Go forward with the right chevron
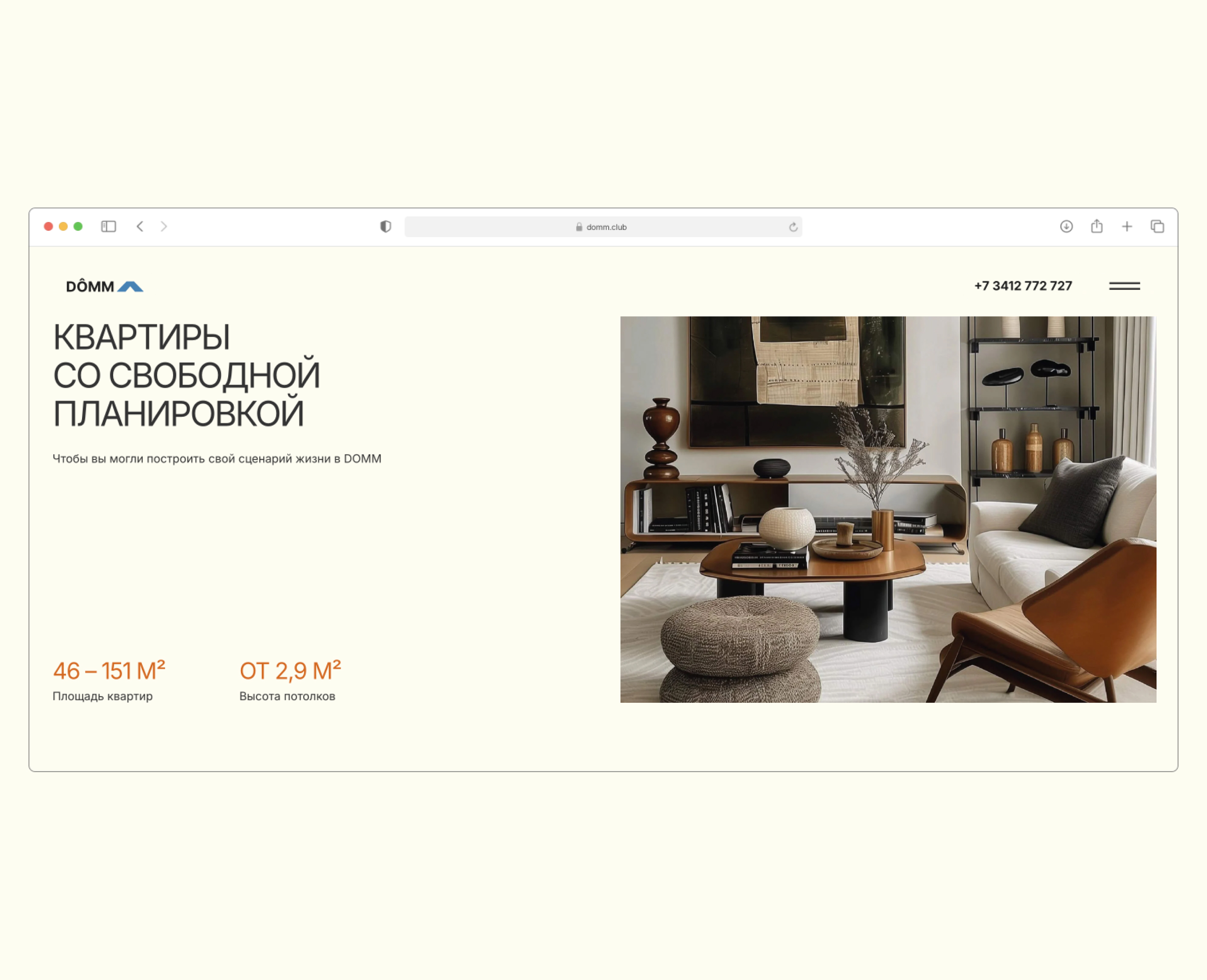This screenshot has height=980, width=1207. (x=164, y=226)
